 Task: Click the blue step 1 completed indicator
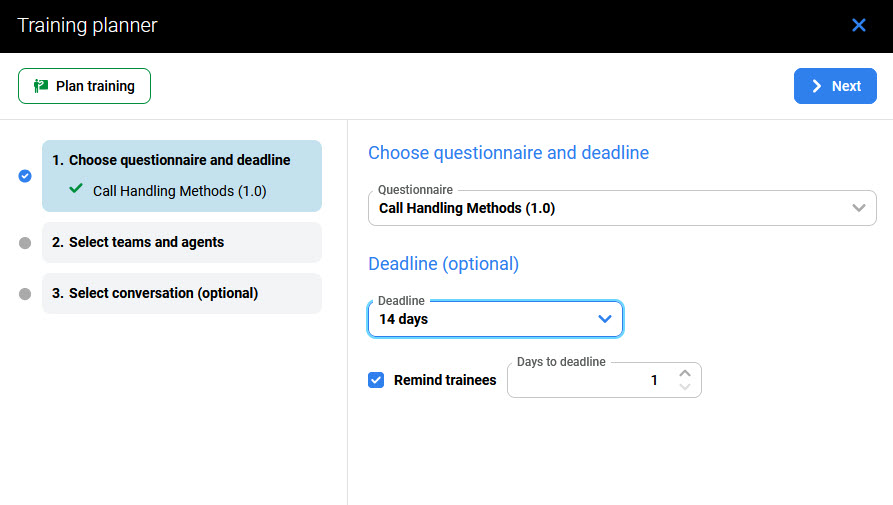pos(25,176)
